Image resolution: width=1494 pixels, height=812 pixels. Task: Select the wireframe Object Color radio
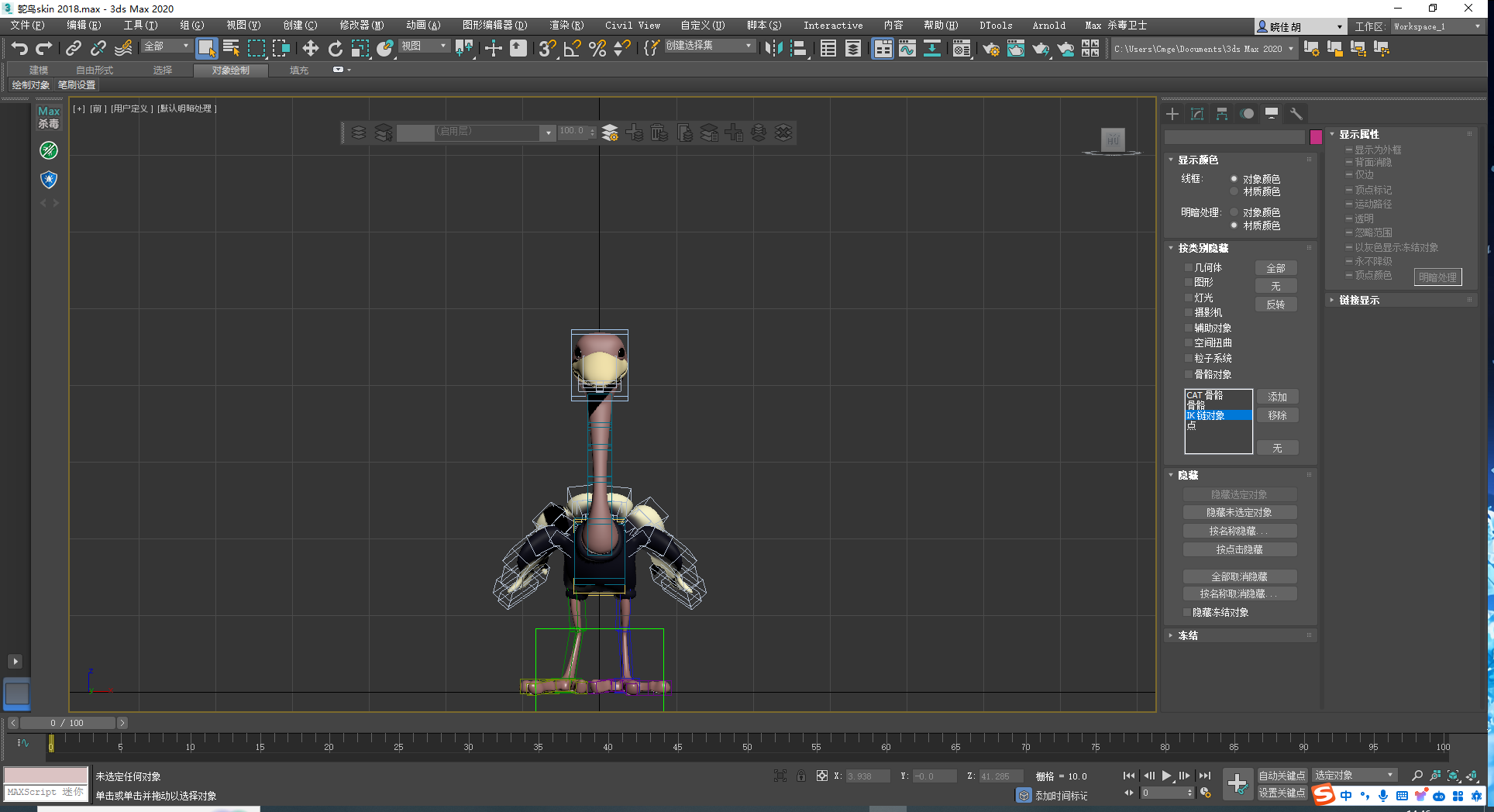1234,179
